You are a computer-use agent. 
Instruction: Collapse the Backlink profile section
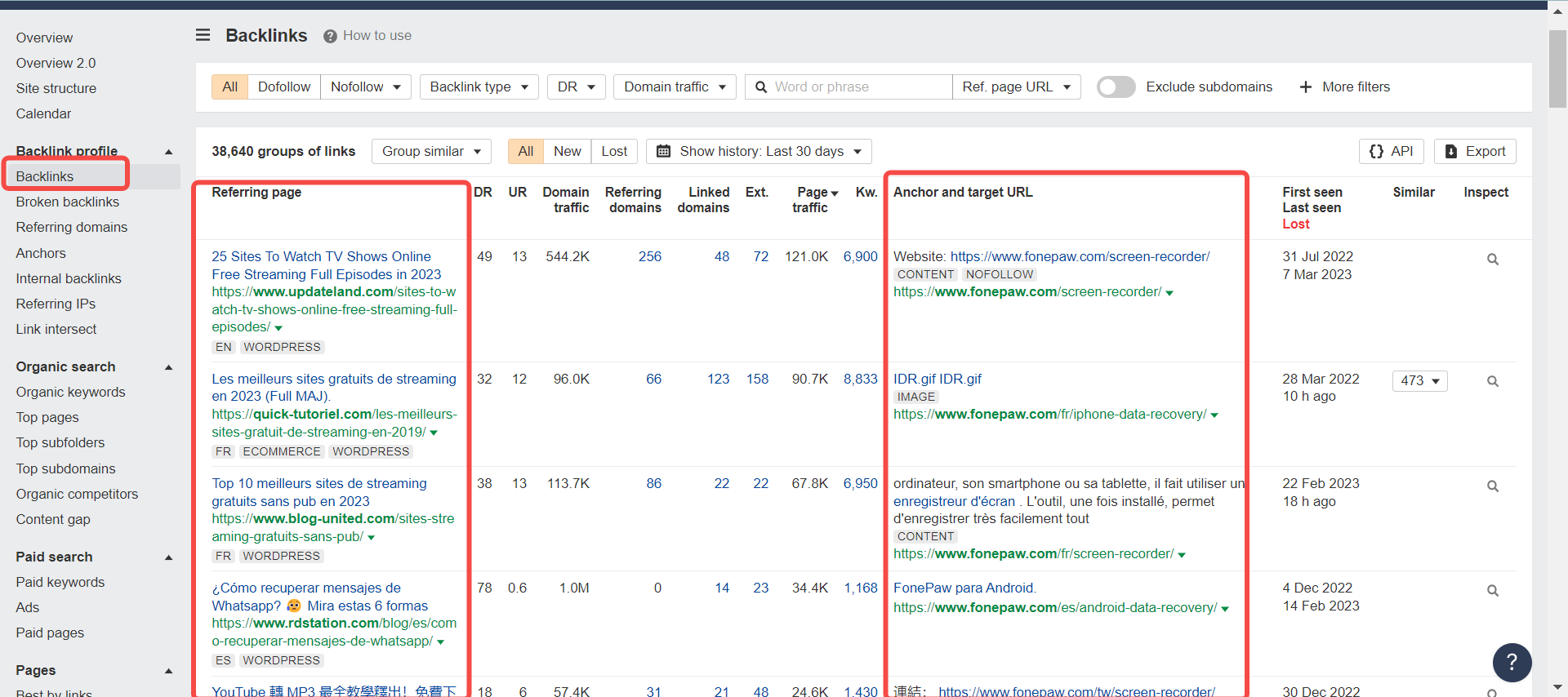tap(168, 152)
